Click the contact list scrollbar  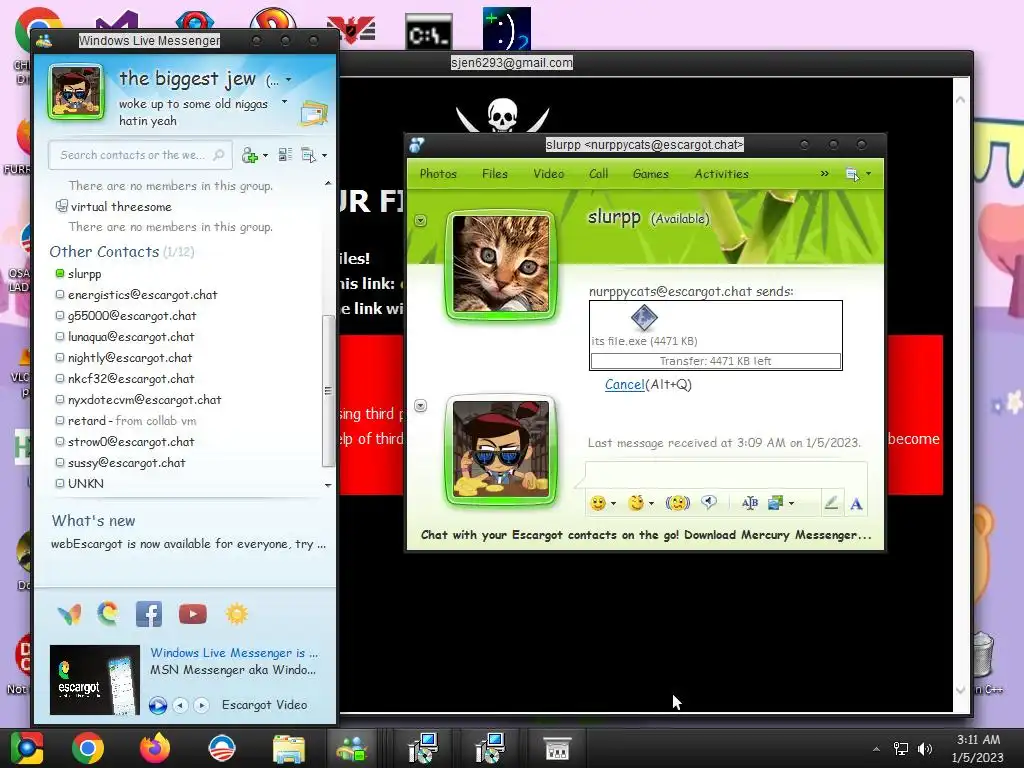click(328, 391)
